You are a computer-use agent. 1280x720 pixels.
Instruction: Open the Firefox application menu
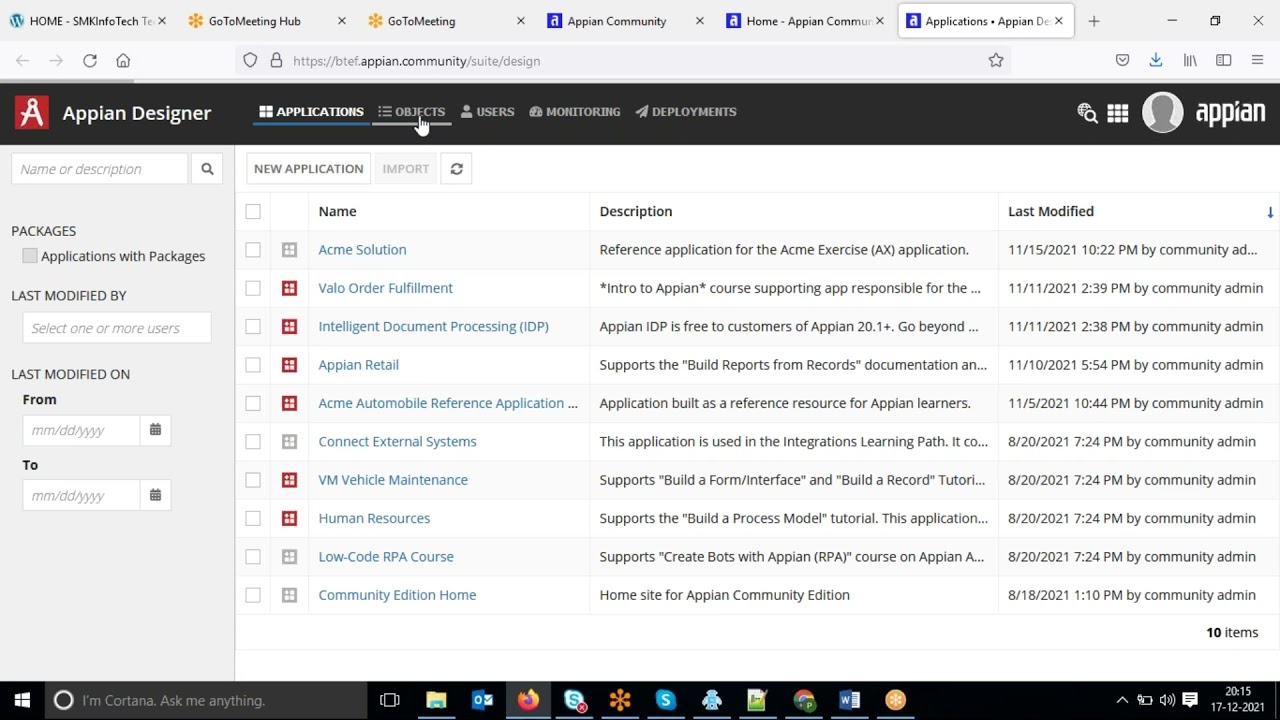tap(1257, 61)
